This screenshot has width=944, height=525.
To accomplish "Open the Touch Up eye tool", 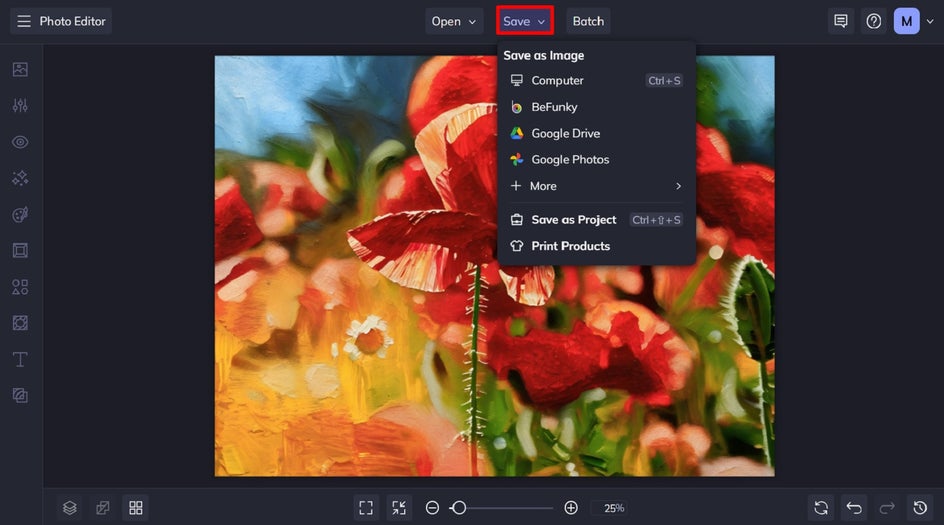I will point(20,142).
